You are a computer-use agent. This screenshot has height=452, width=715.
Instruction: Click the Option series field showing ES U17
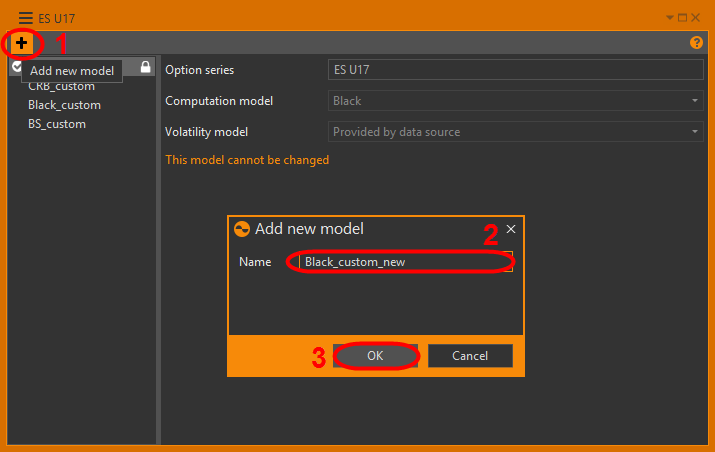click(516, 70)
